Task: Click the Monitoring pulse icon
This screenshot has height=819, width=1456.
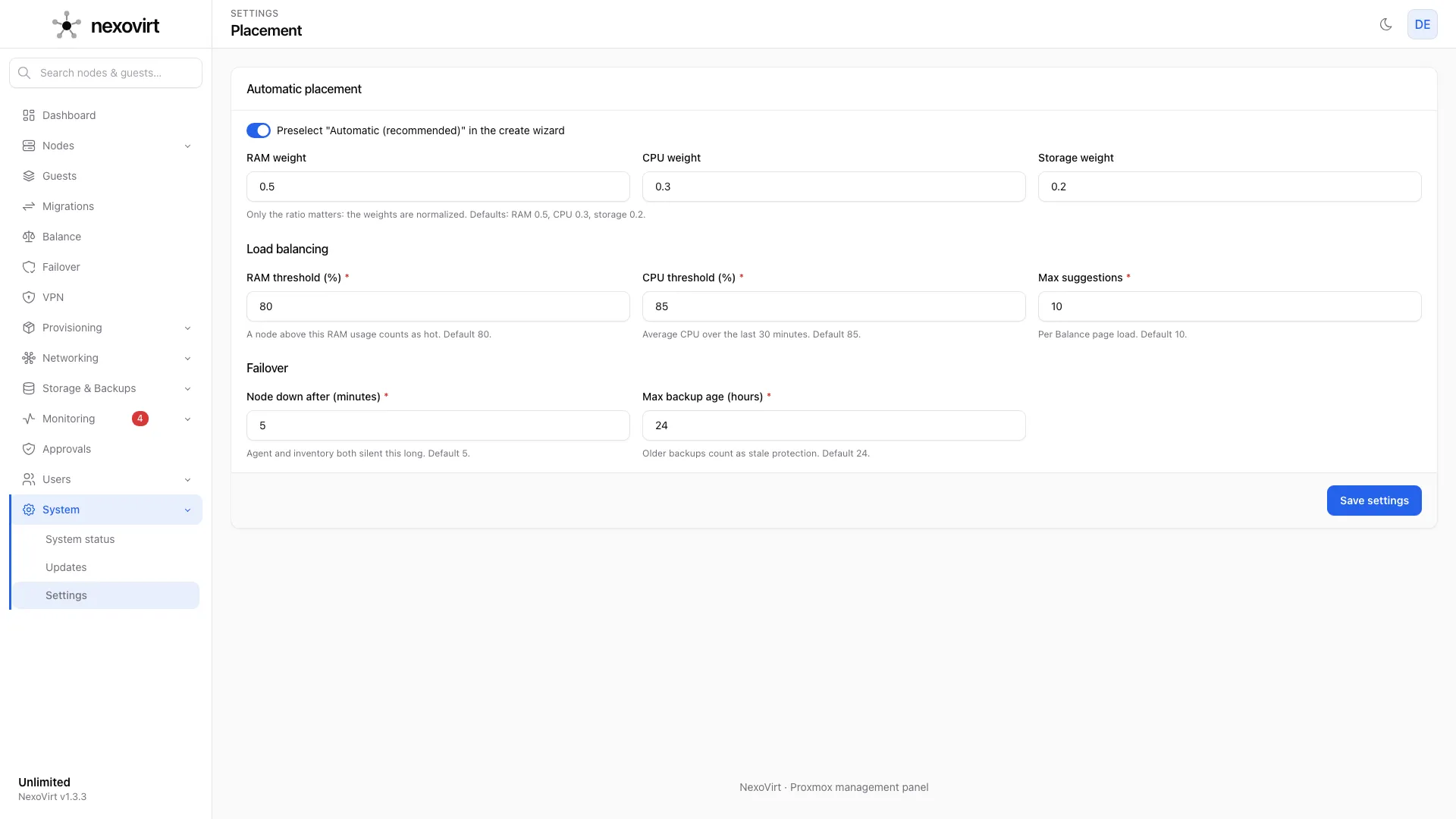Action: click(x=29, y=419)
